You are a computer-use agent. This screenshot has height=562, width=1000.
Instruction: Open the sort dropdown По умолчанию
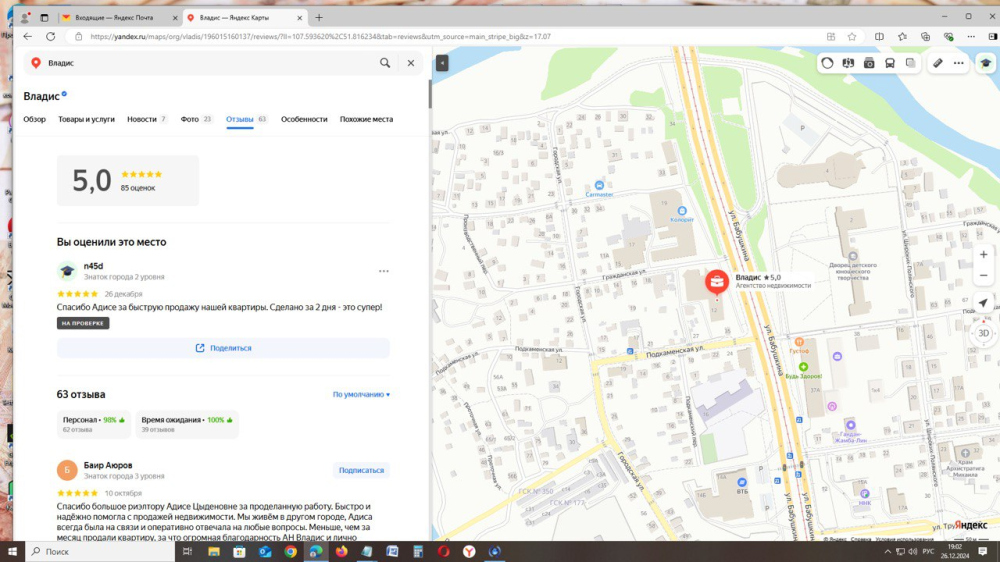tap(361, 394)
